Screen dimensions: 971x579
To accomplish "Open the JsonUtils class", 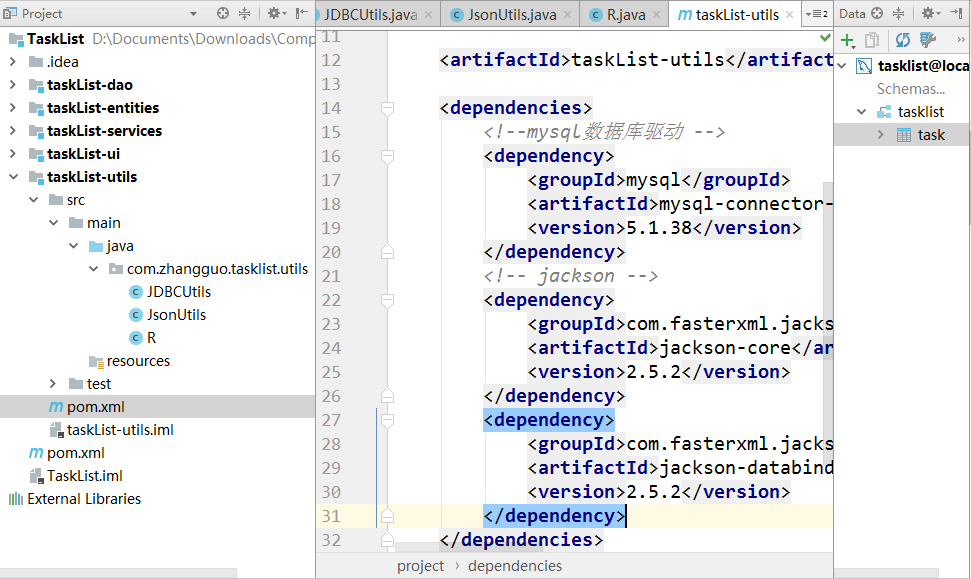I will coord(176,315).
